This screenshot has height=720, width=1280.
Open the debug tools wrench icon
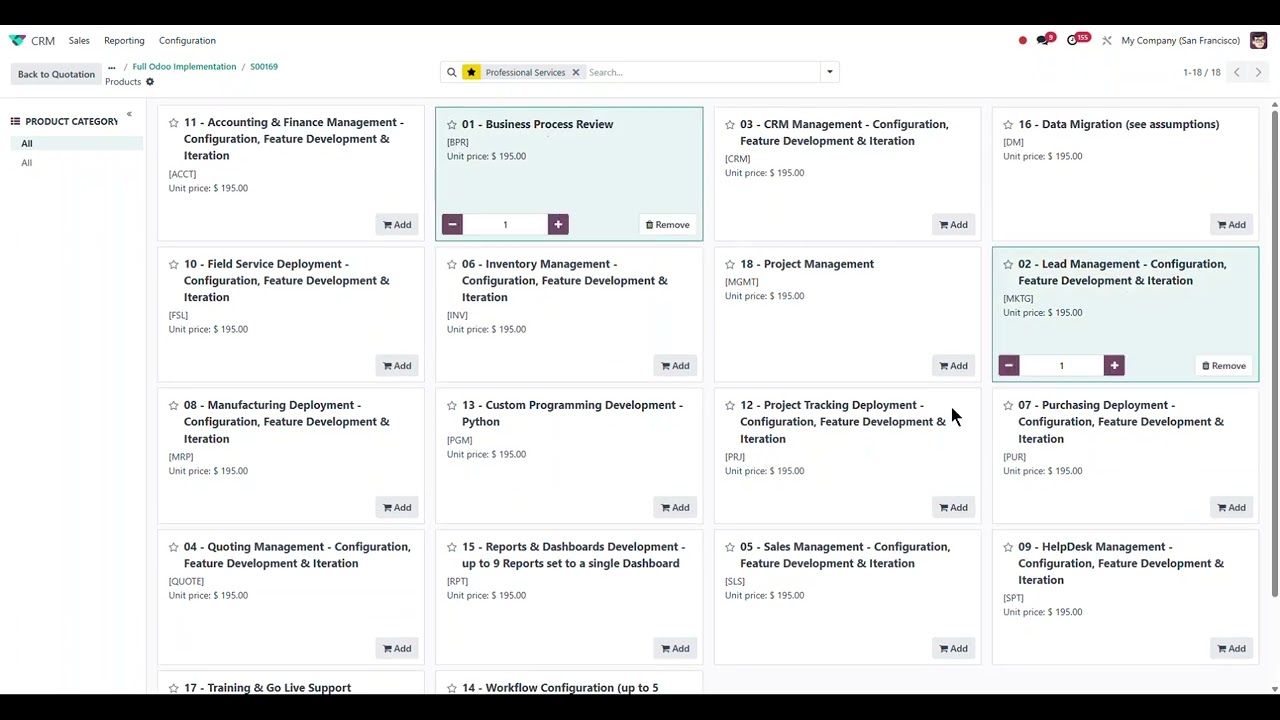pyautogui.click(x=1106, y=41)
